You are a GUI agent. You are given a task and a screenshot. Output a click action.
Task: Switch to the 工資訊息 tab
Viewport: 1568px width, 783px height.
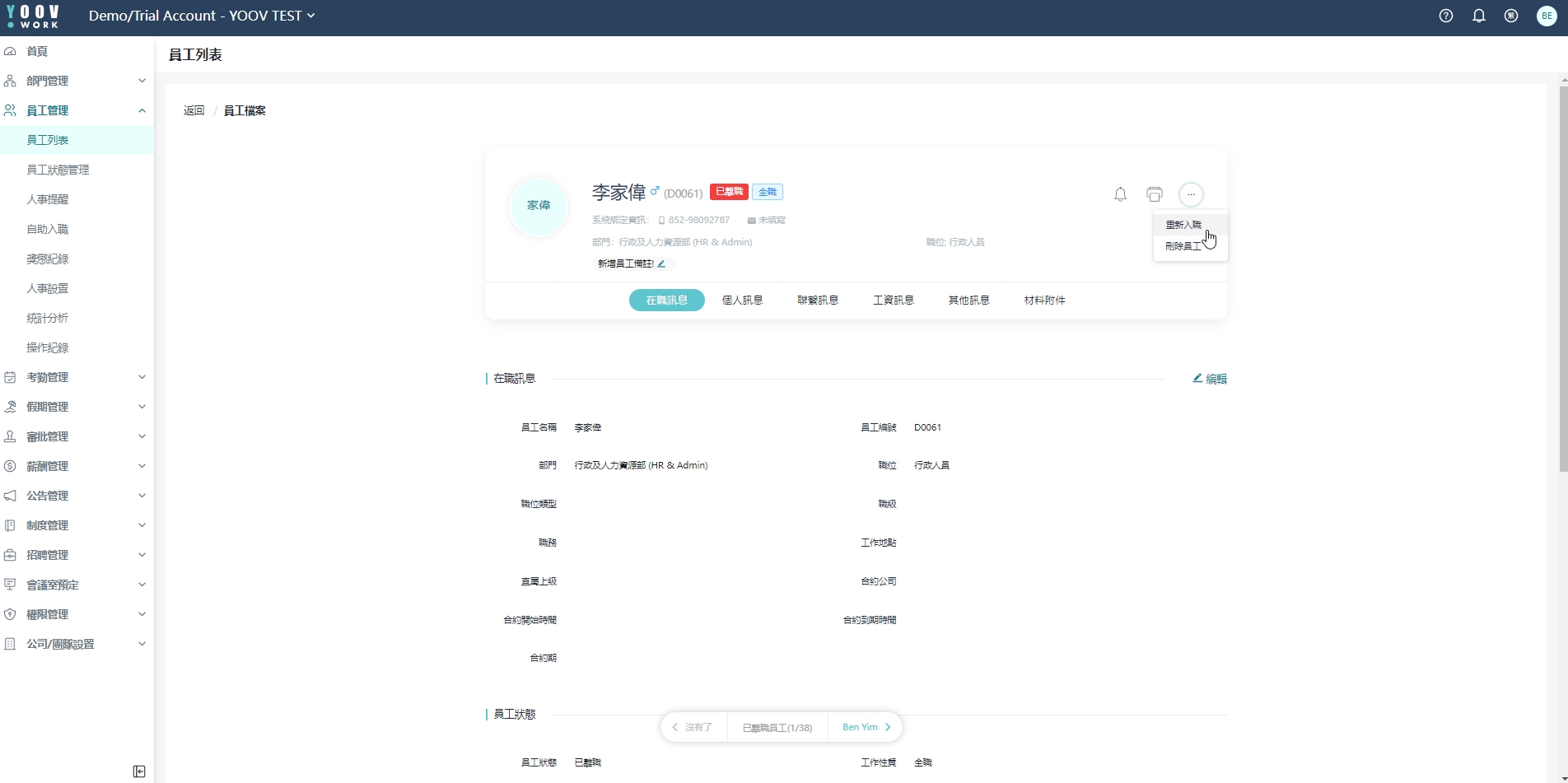(894, 301)
